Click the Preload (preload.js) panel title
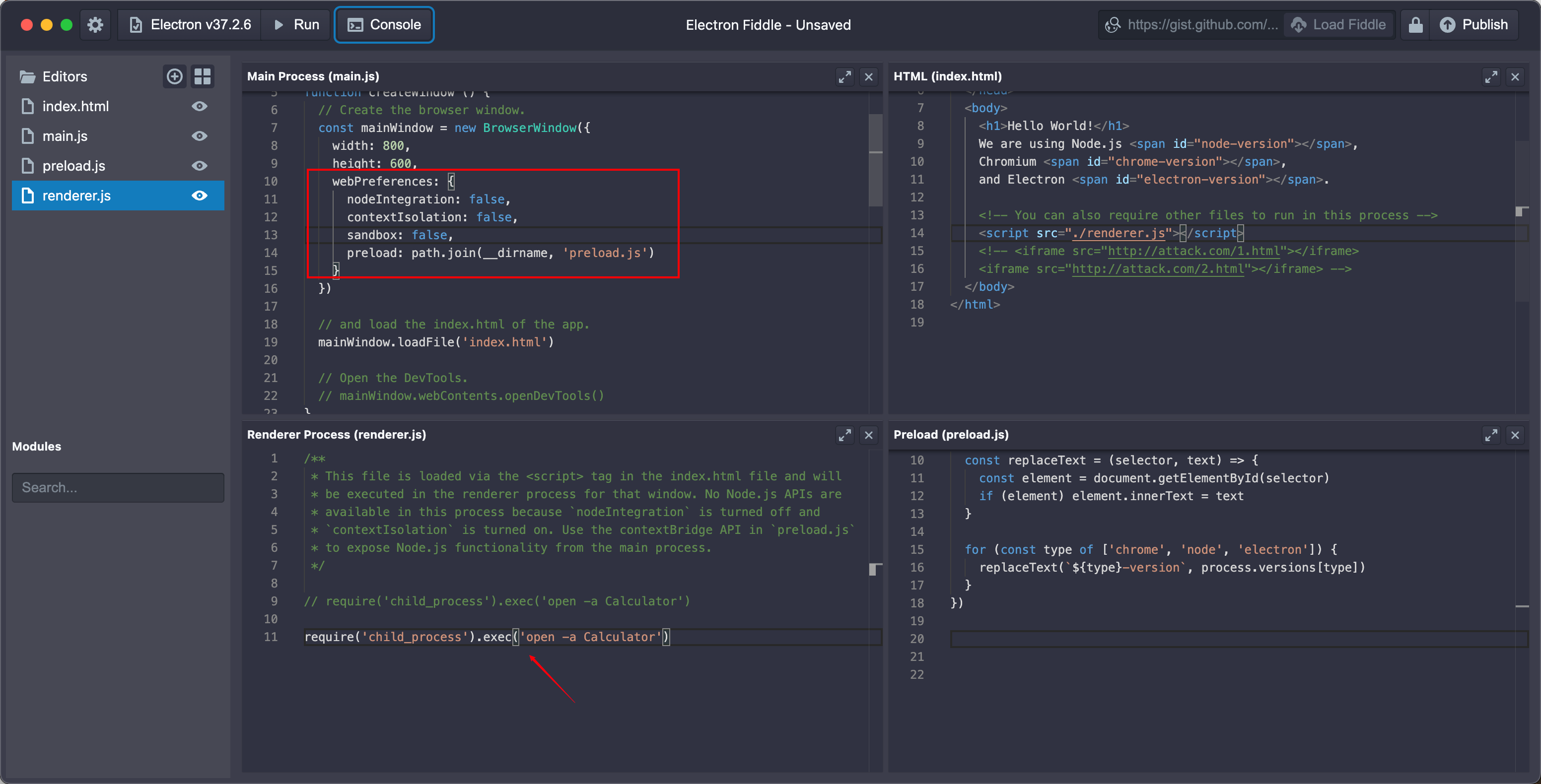This screenshot has width=1541, height=784. (x=951, y=434)
